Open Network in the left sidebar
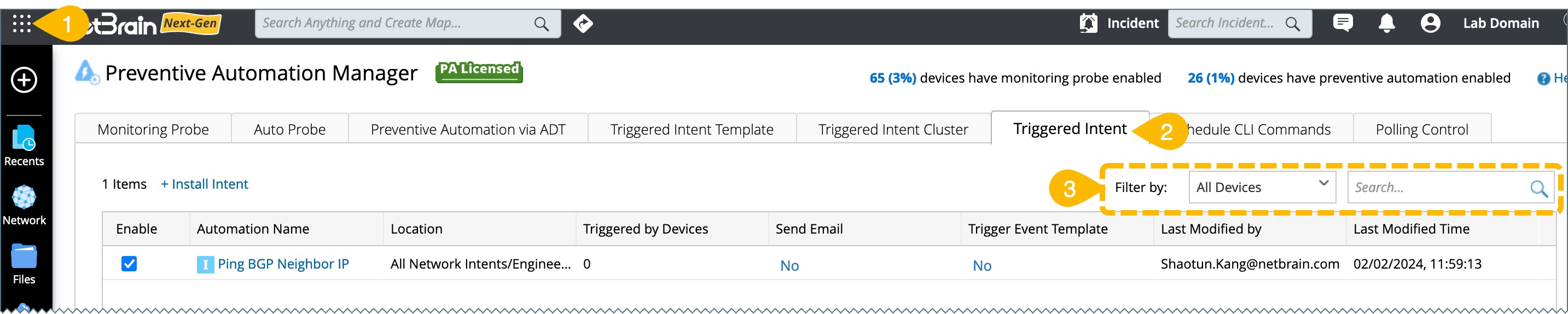Screen dimensions: 1568x314 25,205
